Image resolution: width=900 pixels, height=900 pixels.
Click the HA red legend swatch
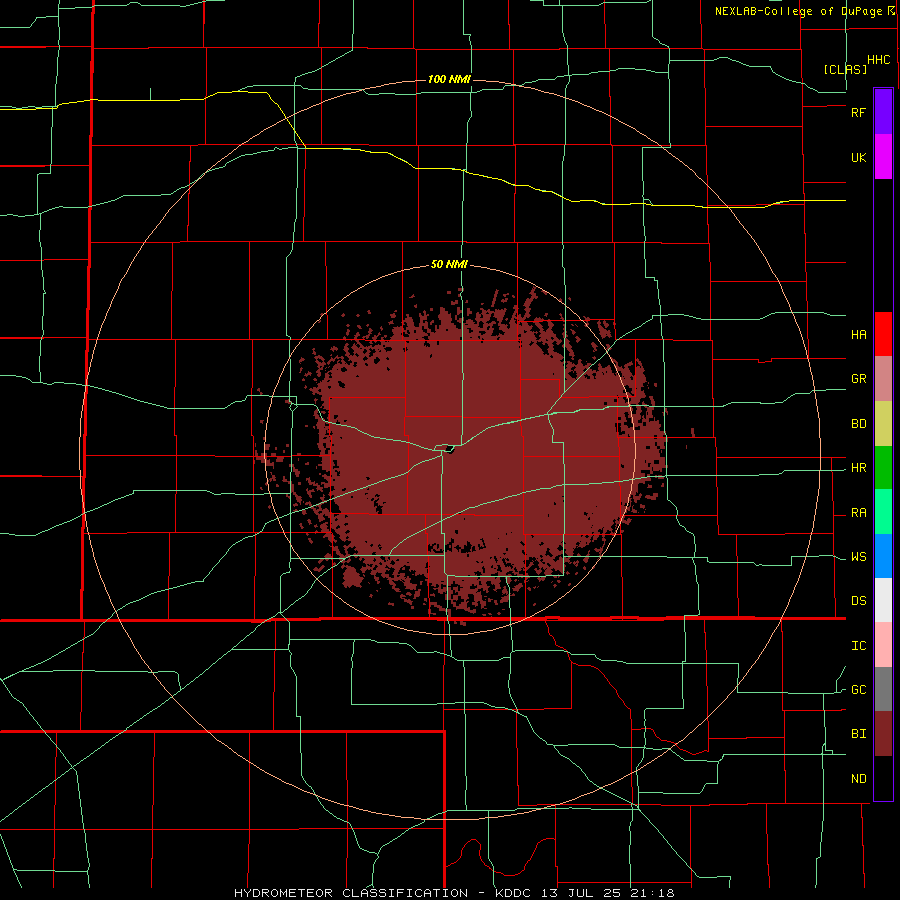(883, 334)
